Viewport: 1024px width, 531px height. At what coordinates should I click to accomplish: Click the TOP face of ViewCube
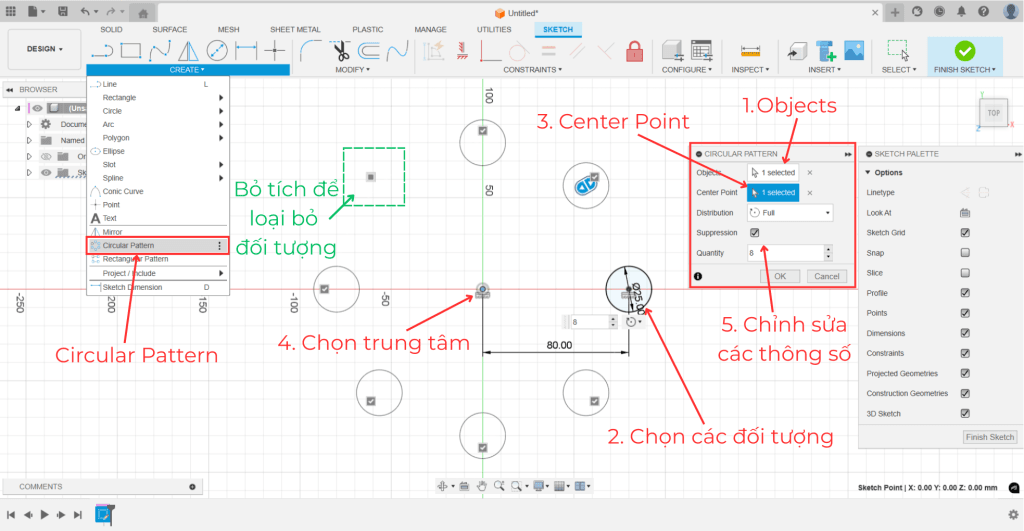click(x=992, y=114)
